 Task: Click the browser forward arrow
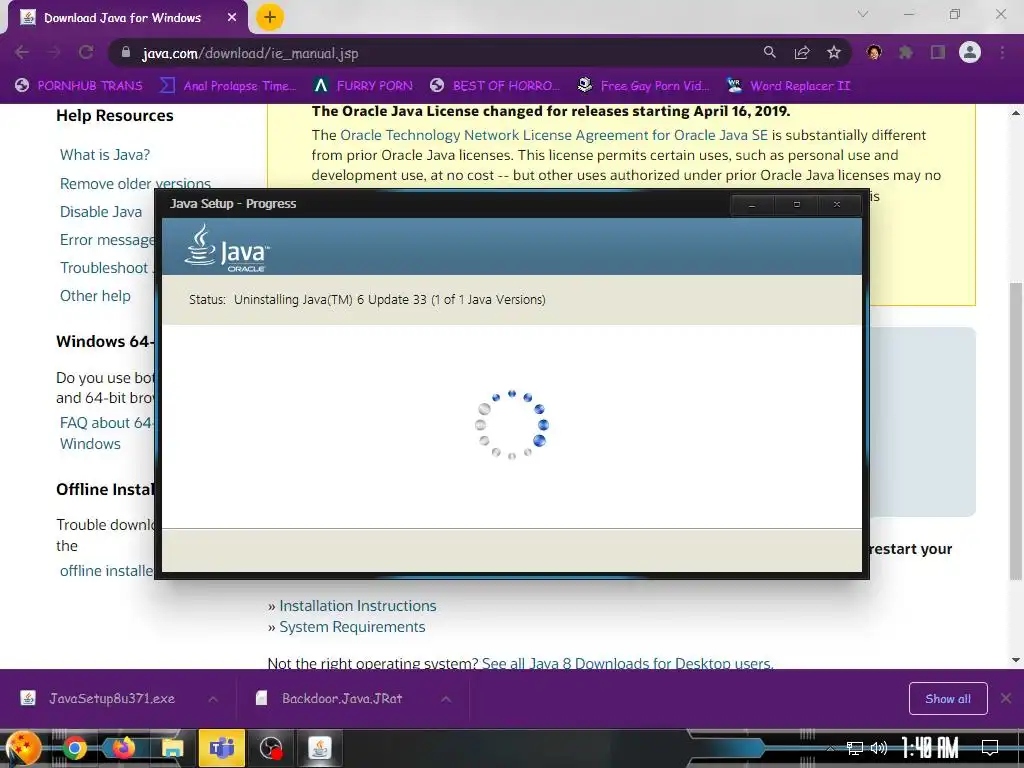(54, 53)
